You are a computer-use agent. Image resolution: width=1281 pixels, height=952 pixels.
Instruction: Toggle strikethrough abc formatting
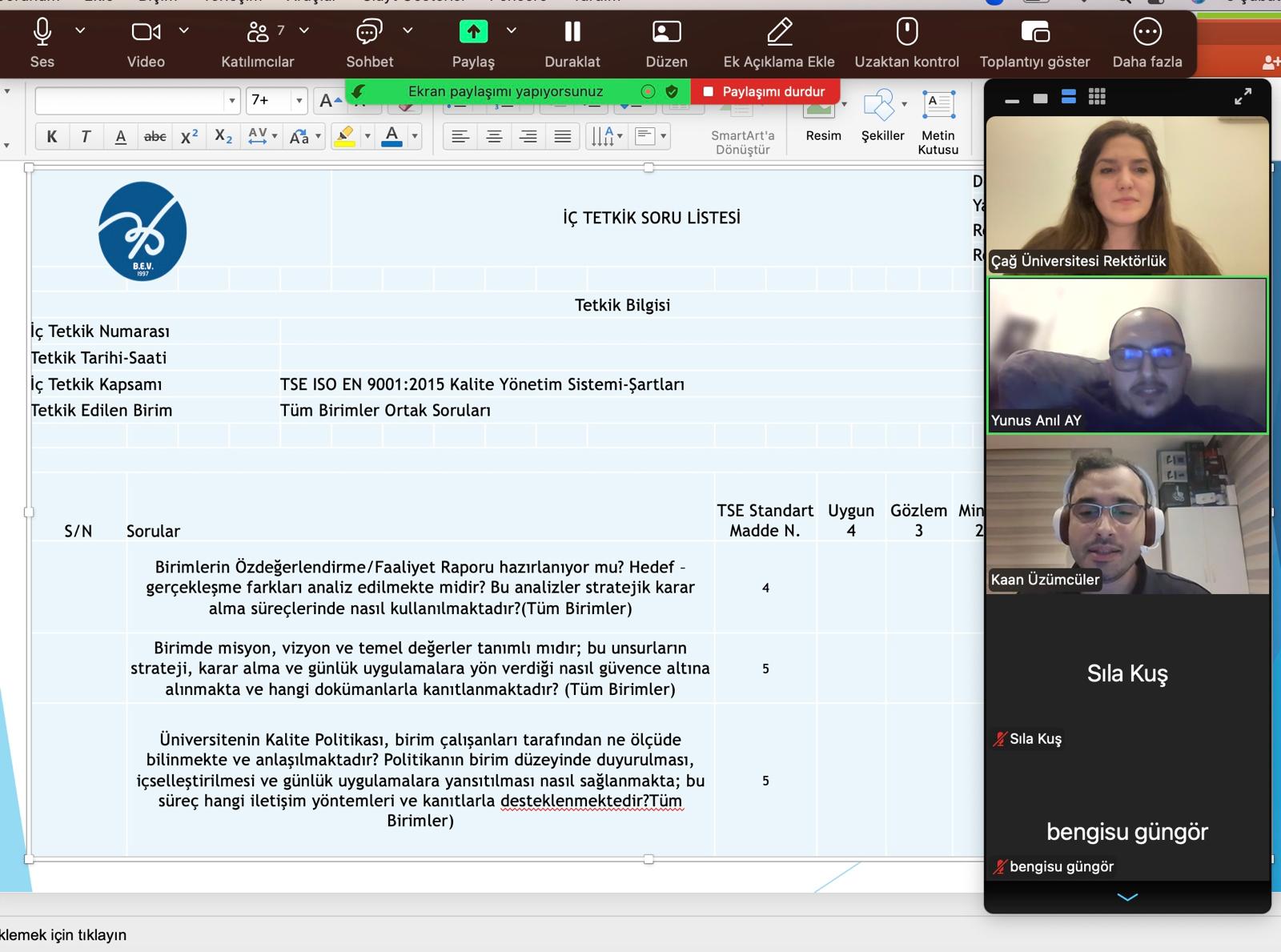pos(155,137)
